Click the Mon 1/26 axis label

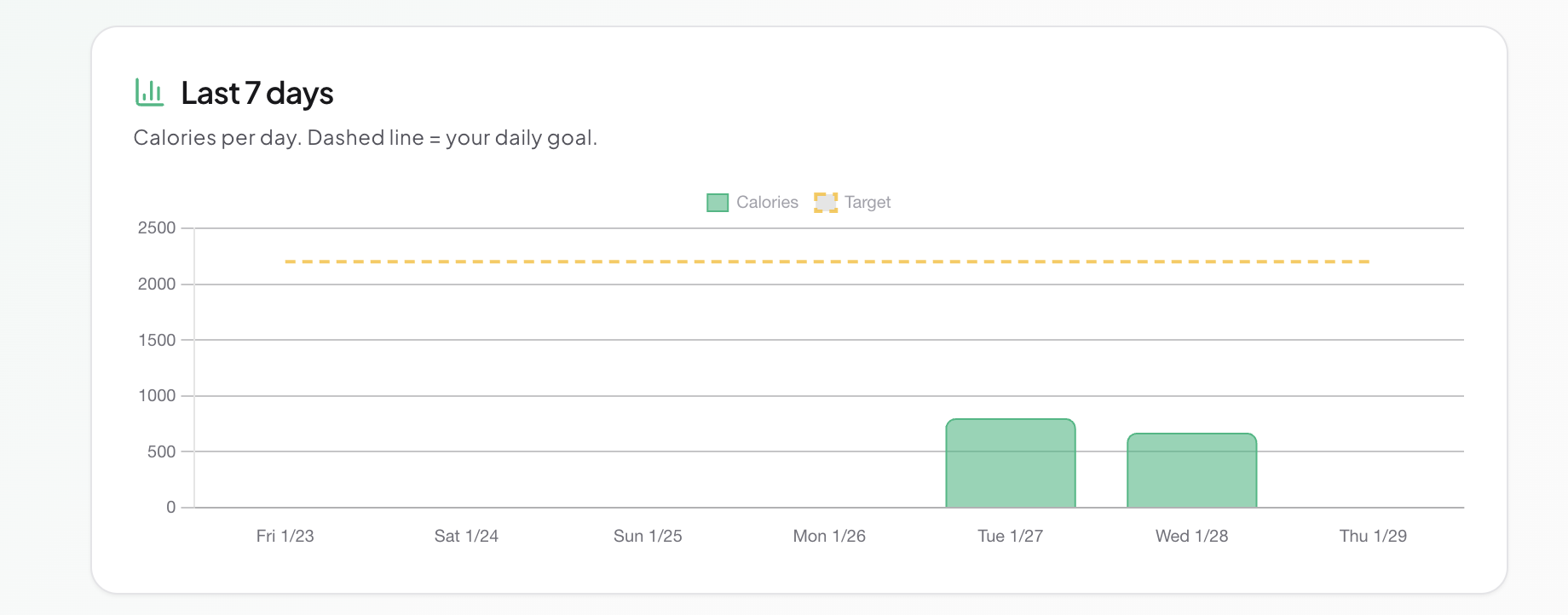tap(829, 536)
